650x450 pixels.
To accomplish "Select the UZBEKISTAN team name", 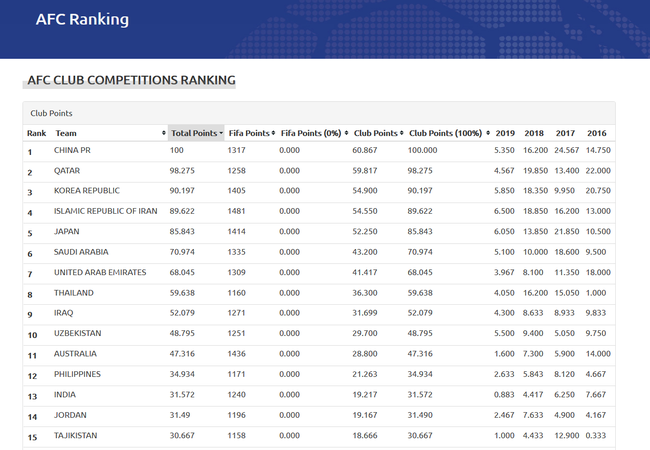I will click(x=77, y=333).
